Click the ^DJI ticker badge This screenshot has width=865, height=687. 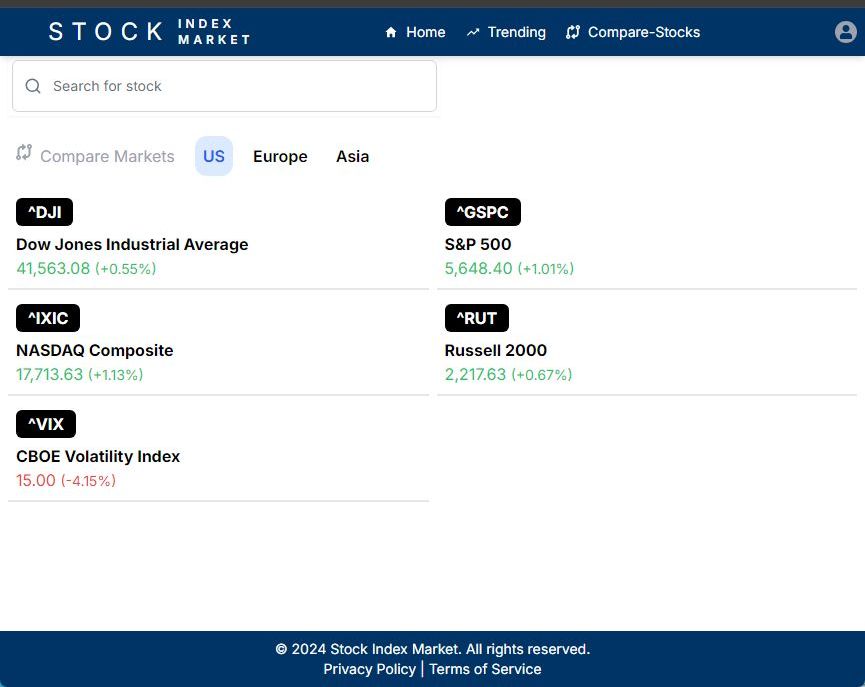(x=45, y=212)
